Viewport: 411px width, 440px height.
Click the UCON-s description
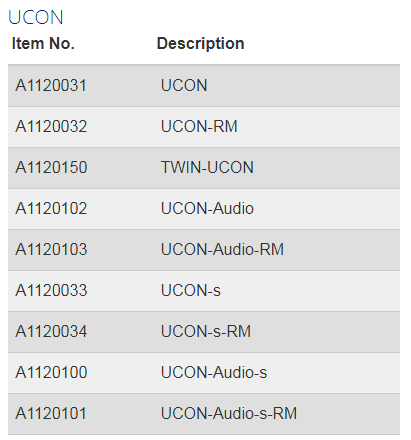coord(191,290)
